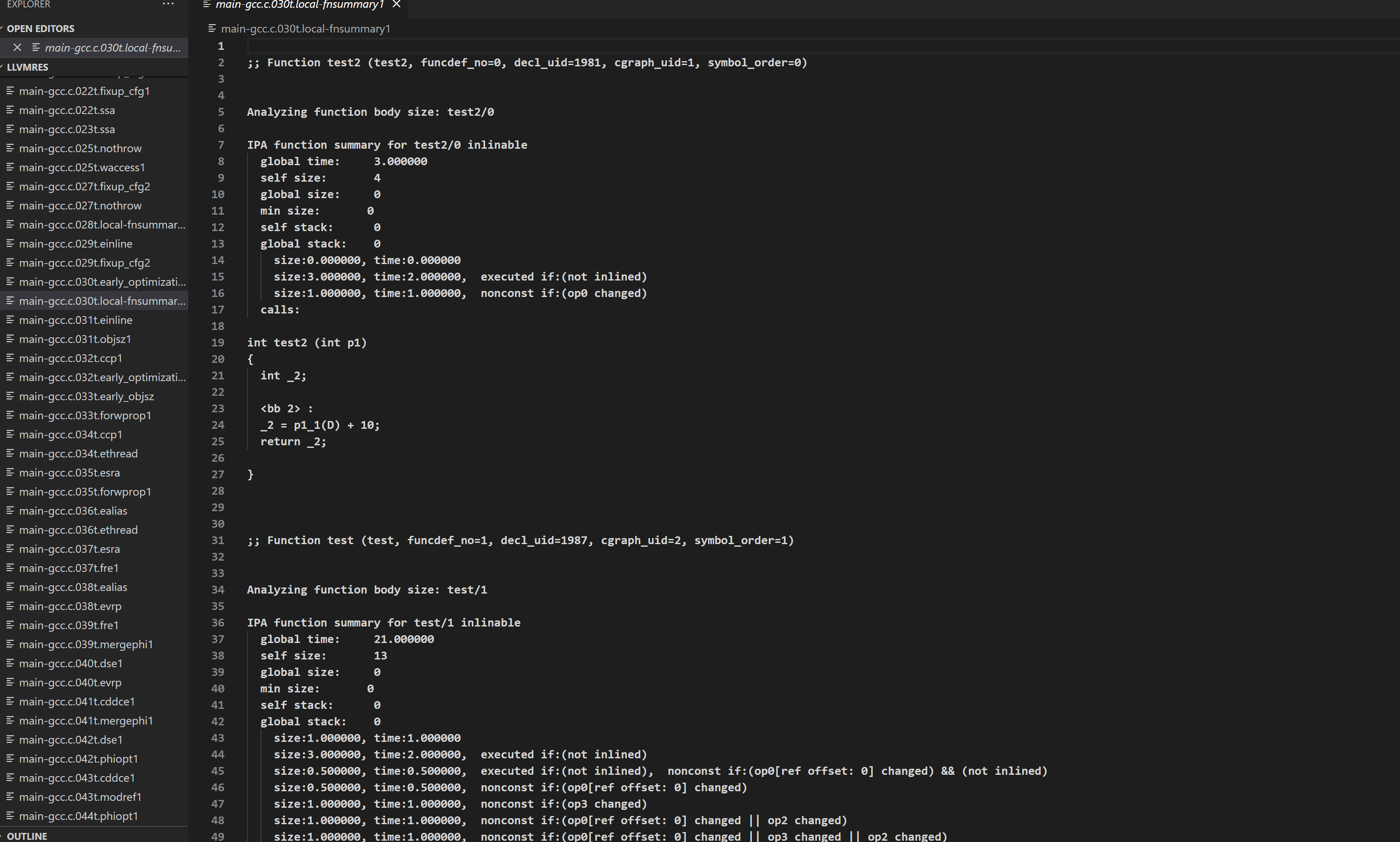Close the open editor entry via X icon

(17, 48)
